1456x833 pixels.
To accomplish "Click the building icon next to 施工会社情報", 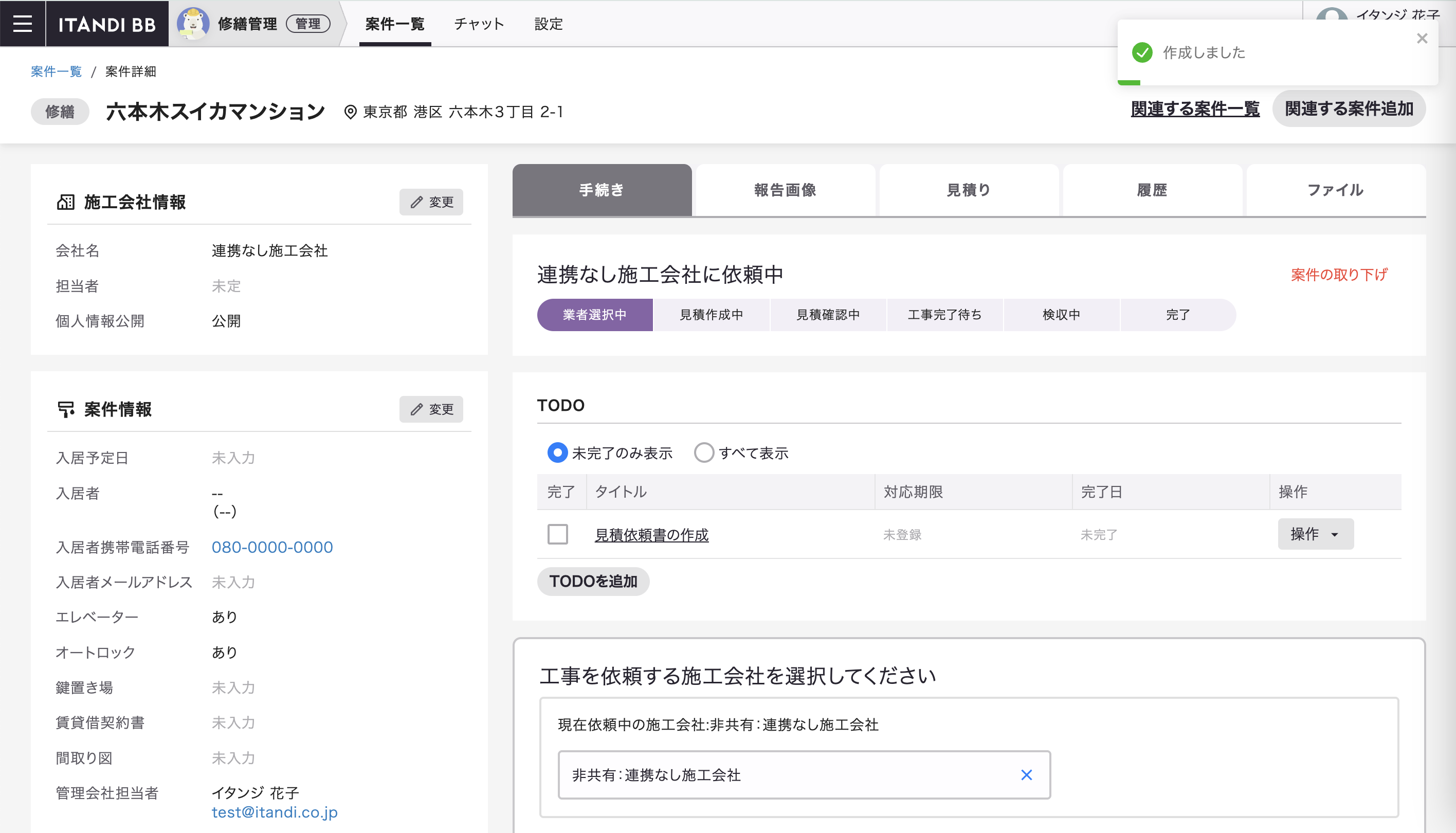I will click(x=66, y=202).
